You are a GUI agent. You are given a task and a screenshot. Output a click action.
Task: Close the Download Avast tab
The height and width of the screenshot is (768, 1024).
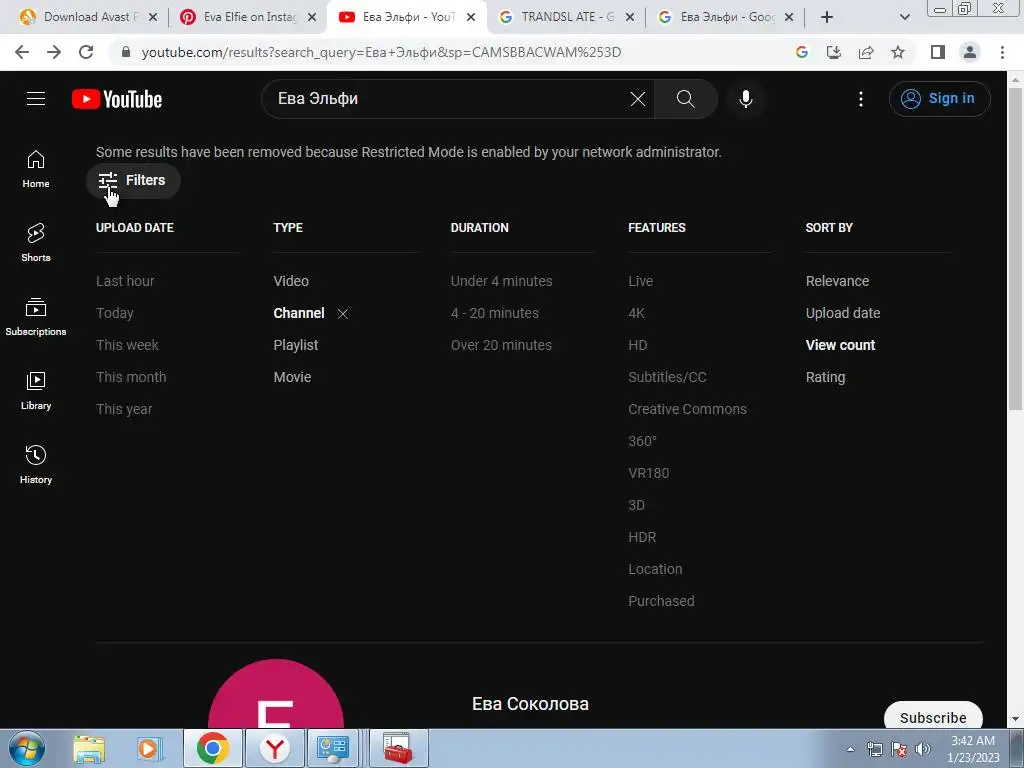pos(153,17)
